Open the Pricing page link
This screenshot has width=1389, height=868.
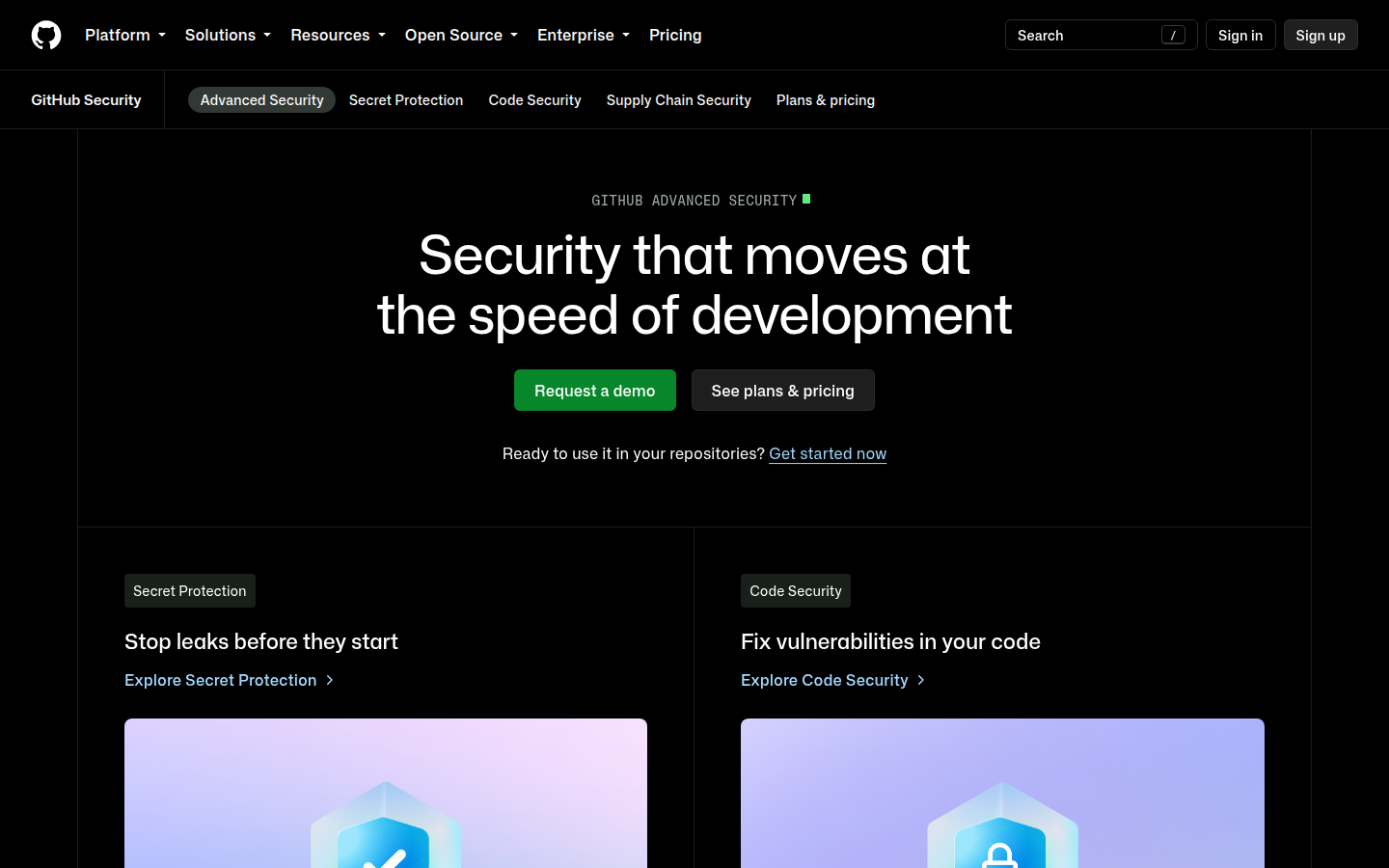pyautogui.click(x=675, y=35)
